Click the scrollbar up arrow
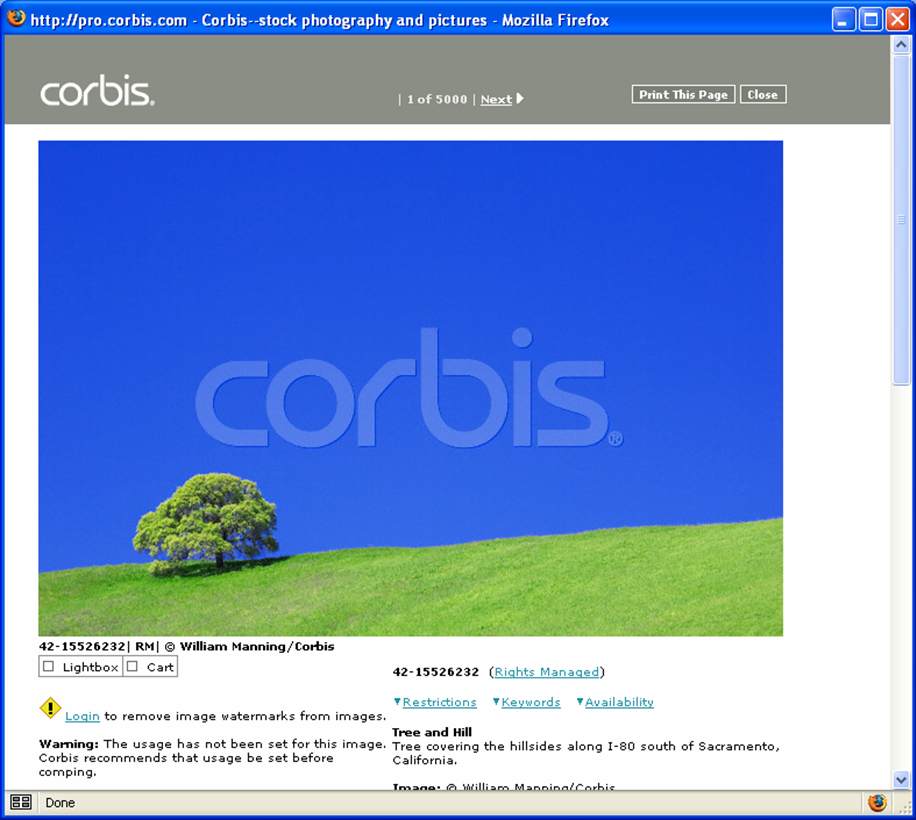Screen dimensions: 916x820 901,47
